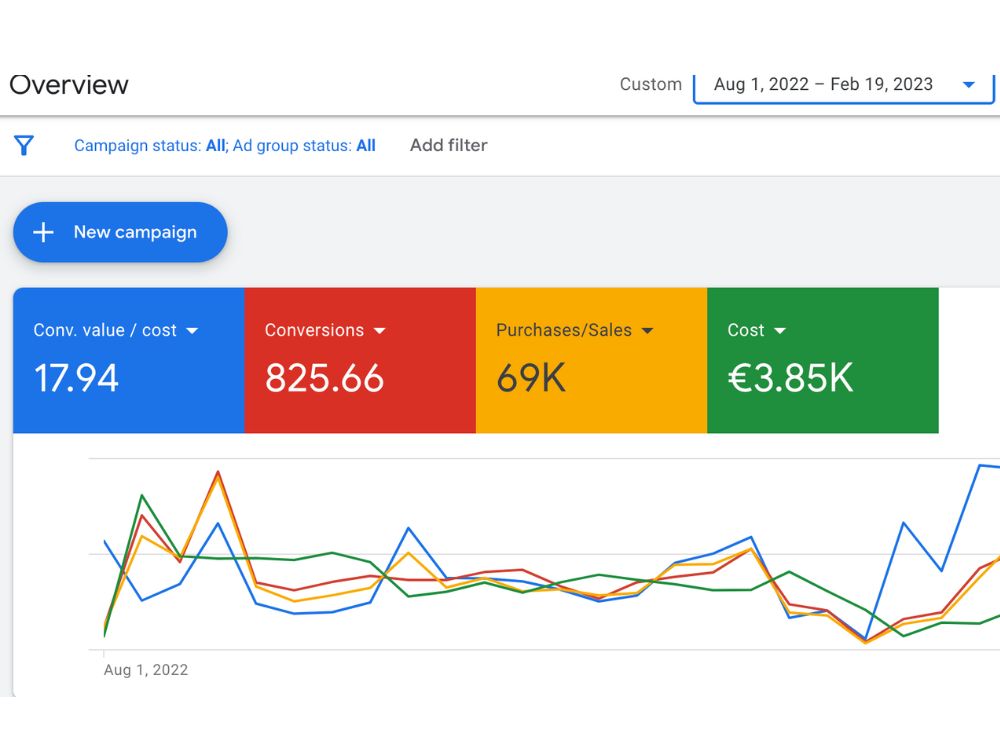Click the Ad group status: All filter
Viewport: 1000px width, 750px height.
304,145
